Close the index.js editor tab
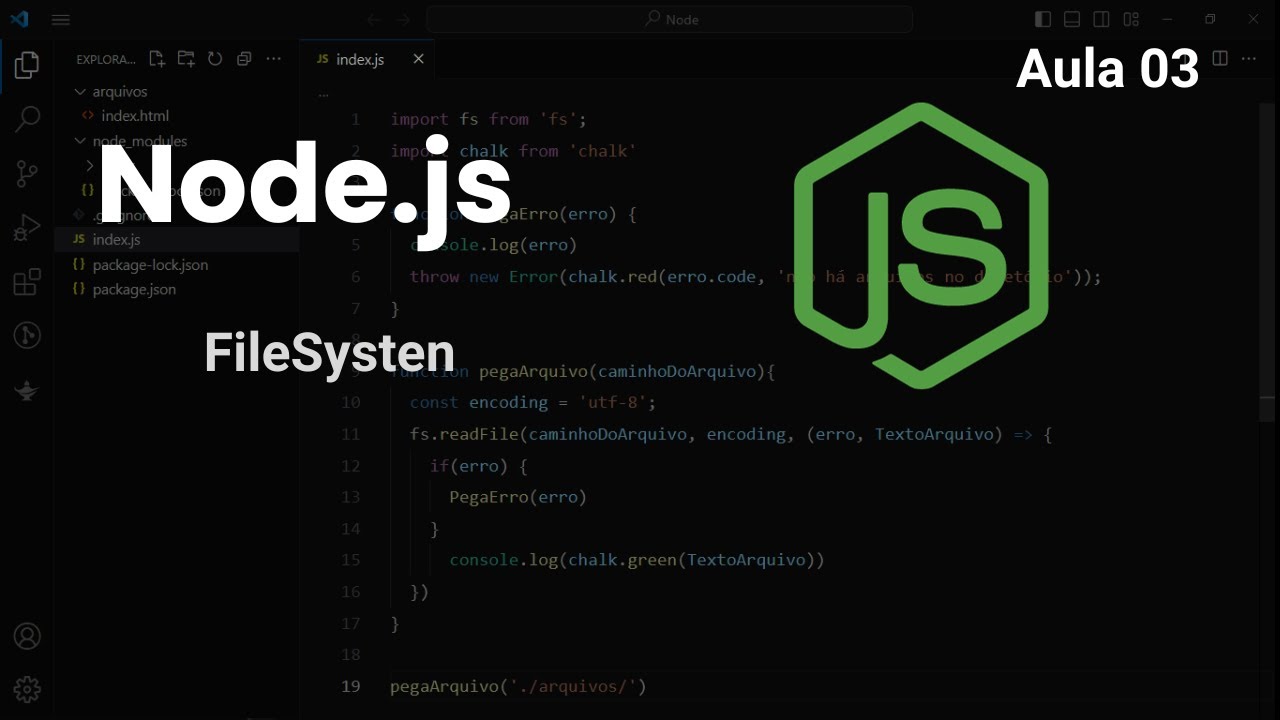 tap(419, 59)
